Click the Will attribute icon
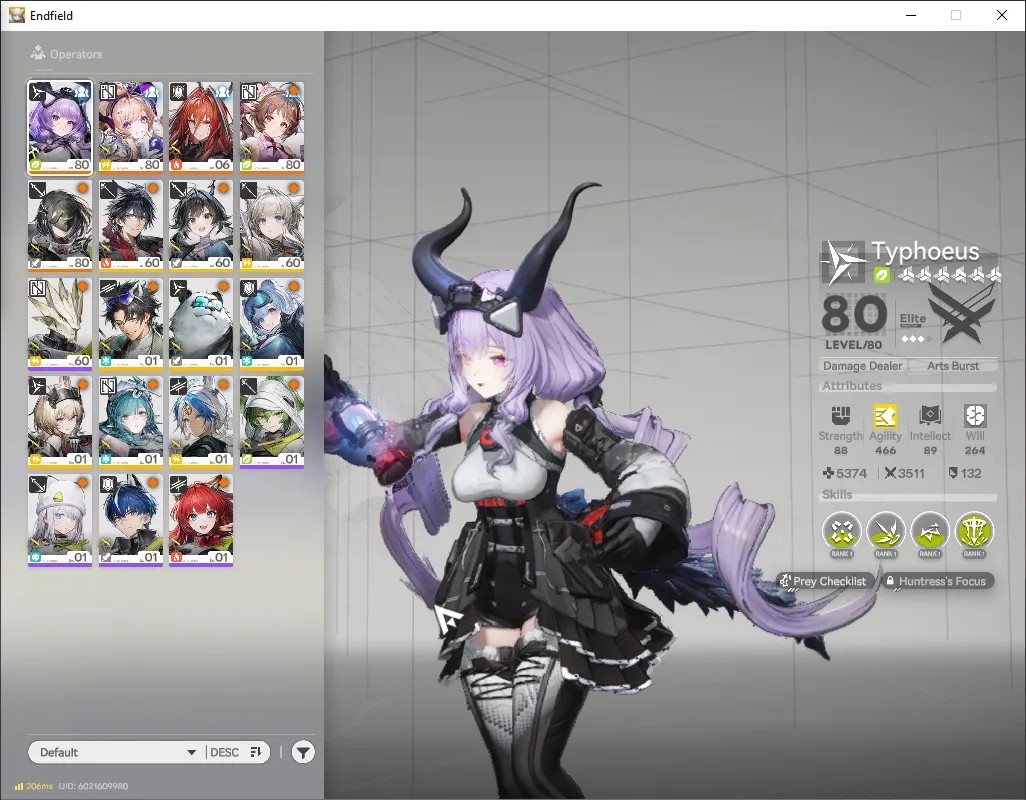The image size is (1026, 800). click(974, 415)
